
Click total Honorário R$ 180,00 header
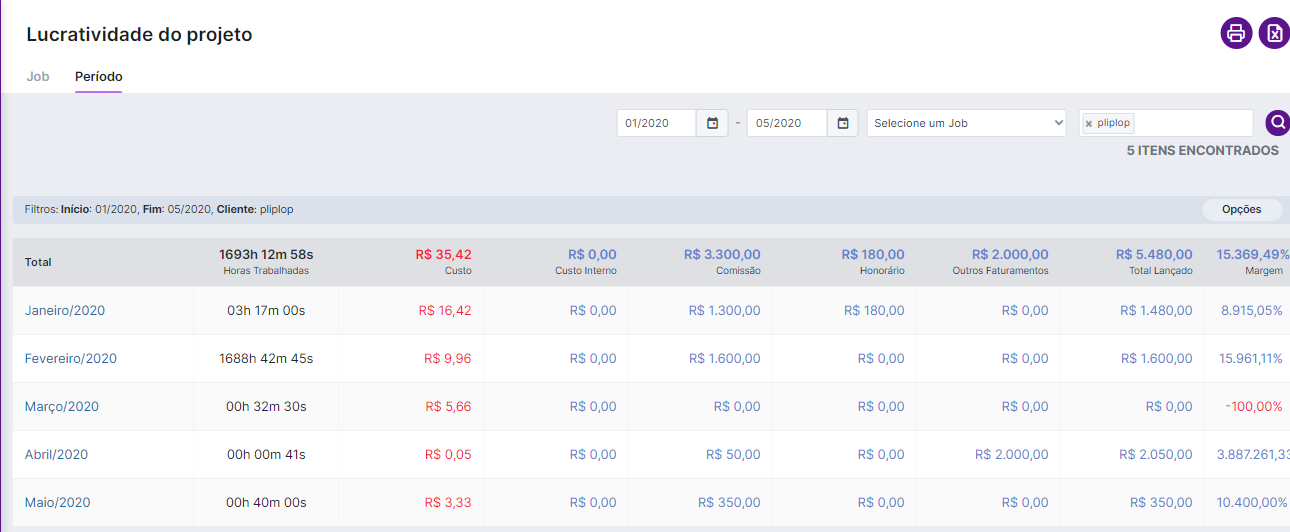pyautogui.click(x=873, y=255)
